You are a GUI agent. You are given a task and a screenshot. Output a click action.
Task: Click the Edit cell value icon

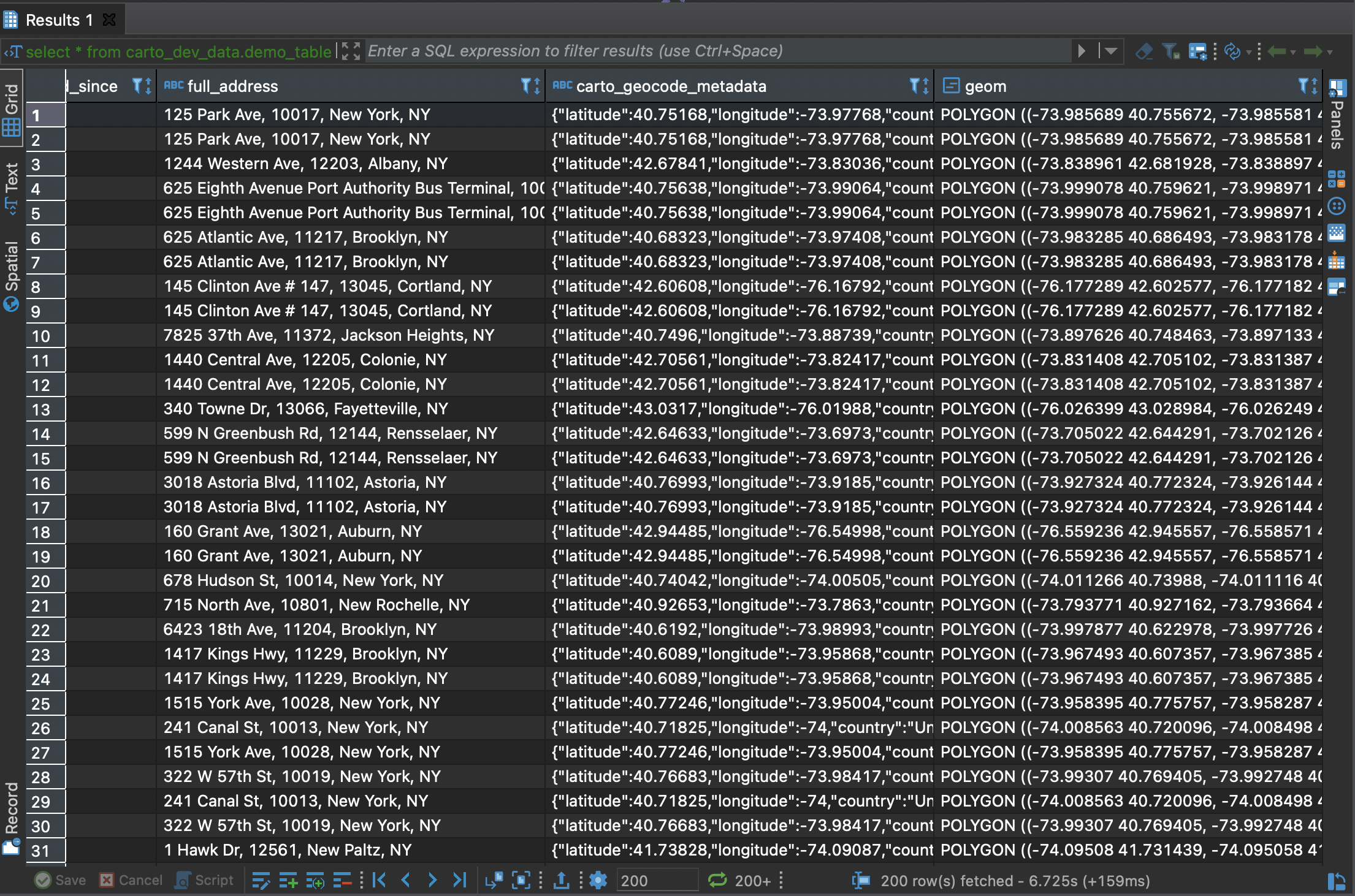click(x=261, y=881)
